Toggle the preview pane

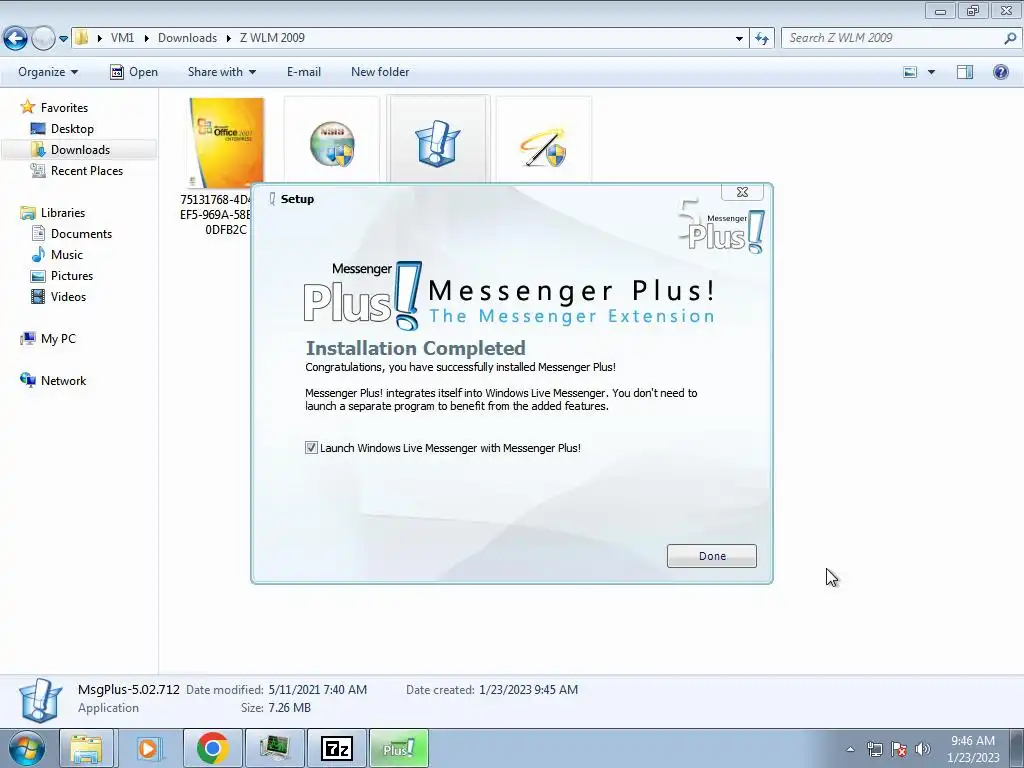coord(965,72)
